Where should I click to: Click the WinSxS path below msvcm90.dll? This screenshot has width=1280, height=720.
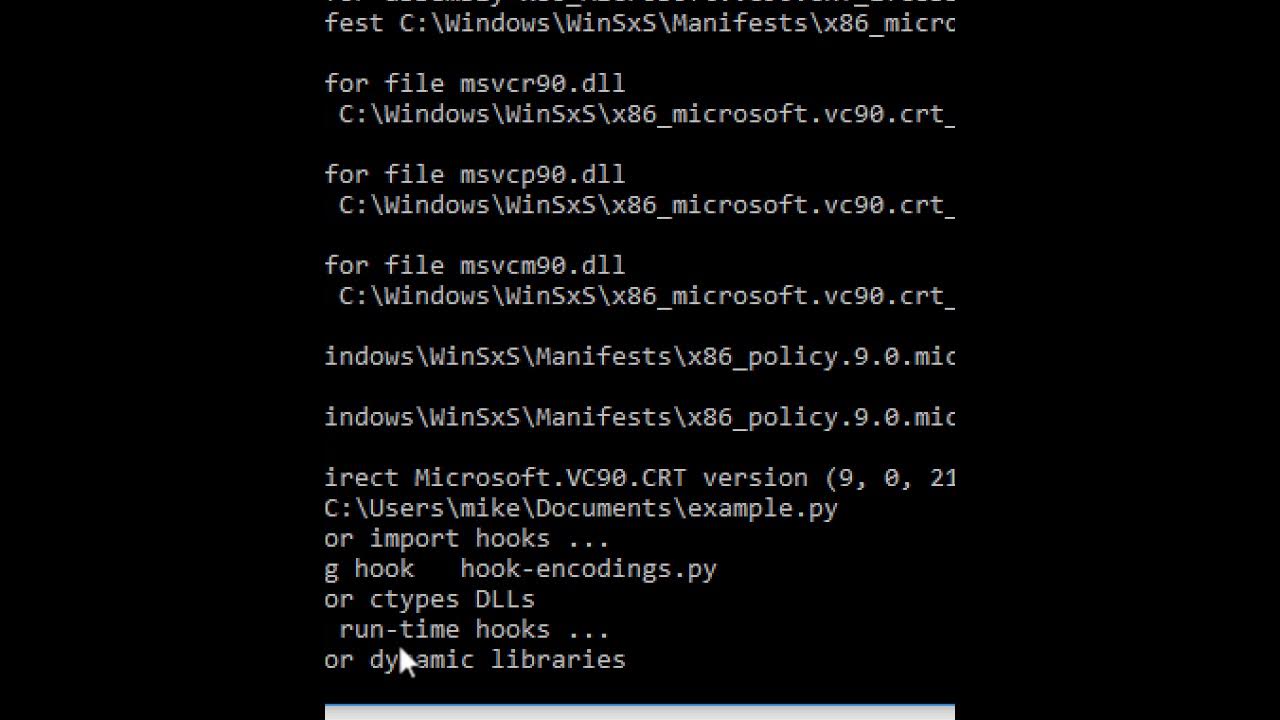pyautogui.click(x=646, y=296)
